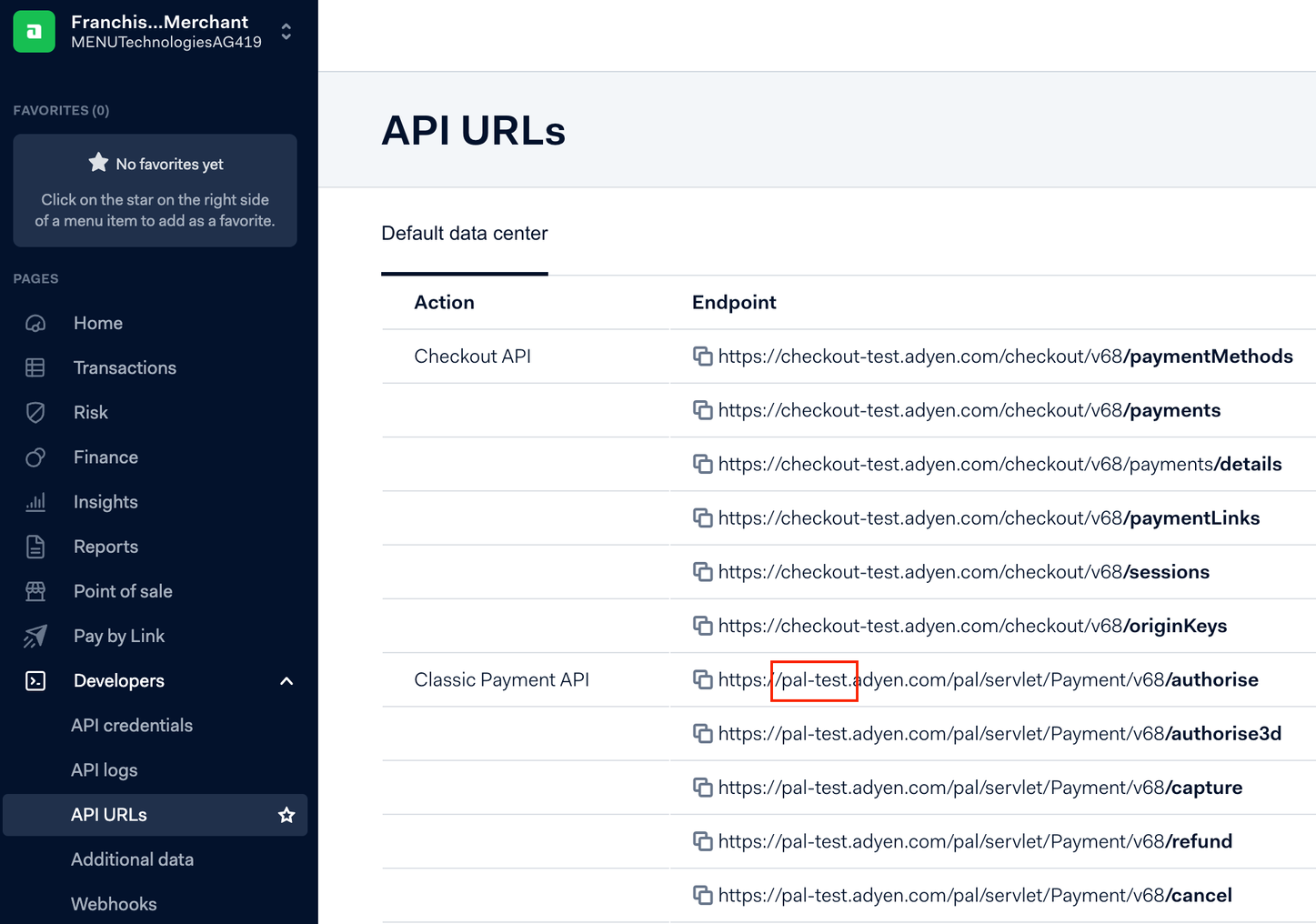Click the Pay by Link paper-plane icon
Screen dimensions: 1316x924
point(35,636)
